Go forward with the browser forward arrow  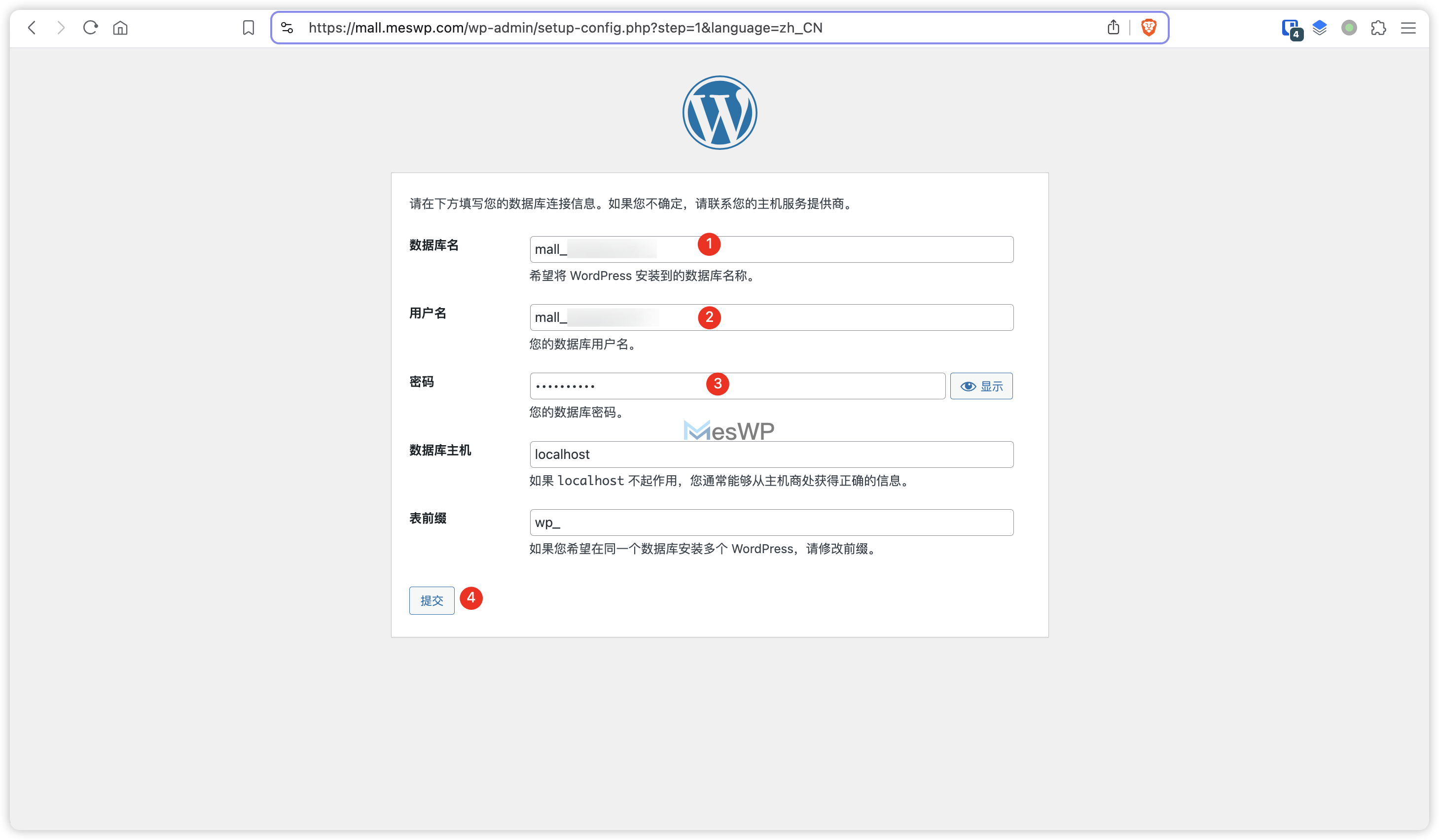[x=61, y=28]
